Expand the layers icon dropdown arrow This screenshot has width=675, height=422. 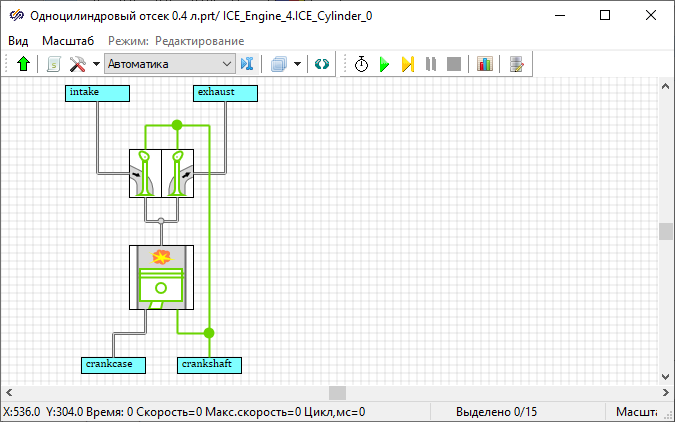[x=297, y=64]
